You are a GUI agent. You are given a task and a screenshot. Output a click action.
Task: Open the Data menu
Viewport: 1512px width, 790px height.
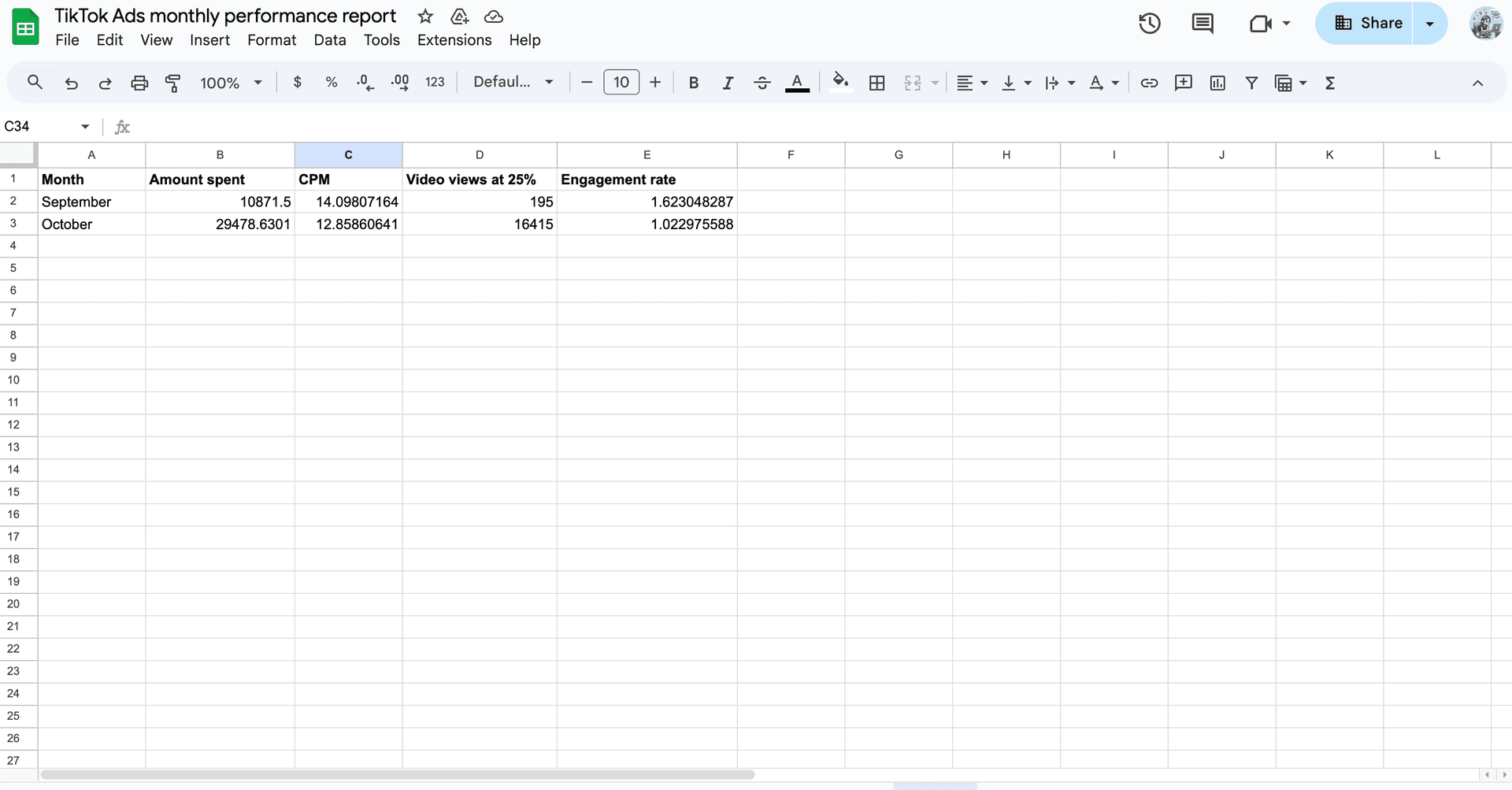coord(329,40)
